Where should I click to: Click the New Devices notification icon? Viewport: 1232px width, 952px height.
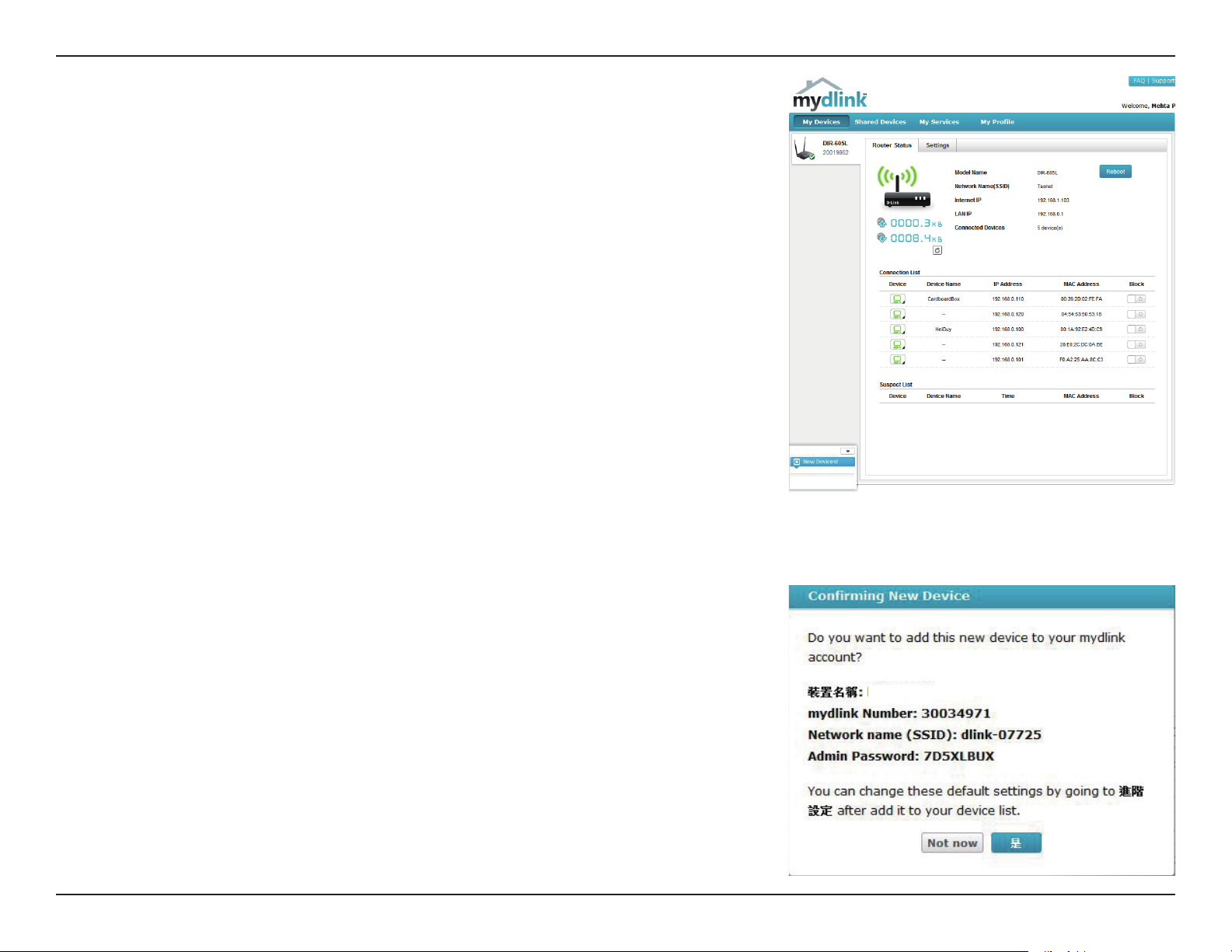[797, 462]
